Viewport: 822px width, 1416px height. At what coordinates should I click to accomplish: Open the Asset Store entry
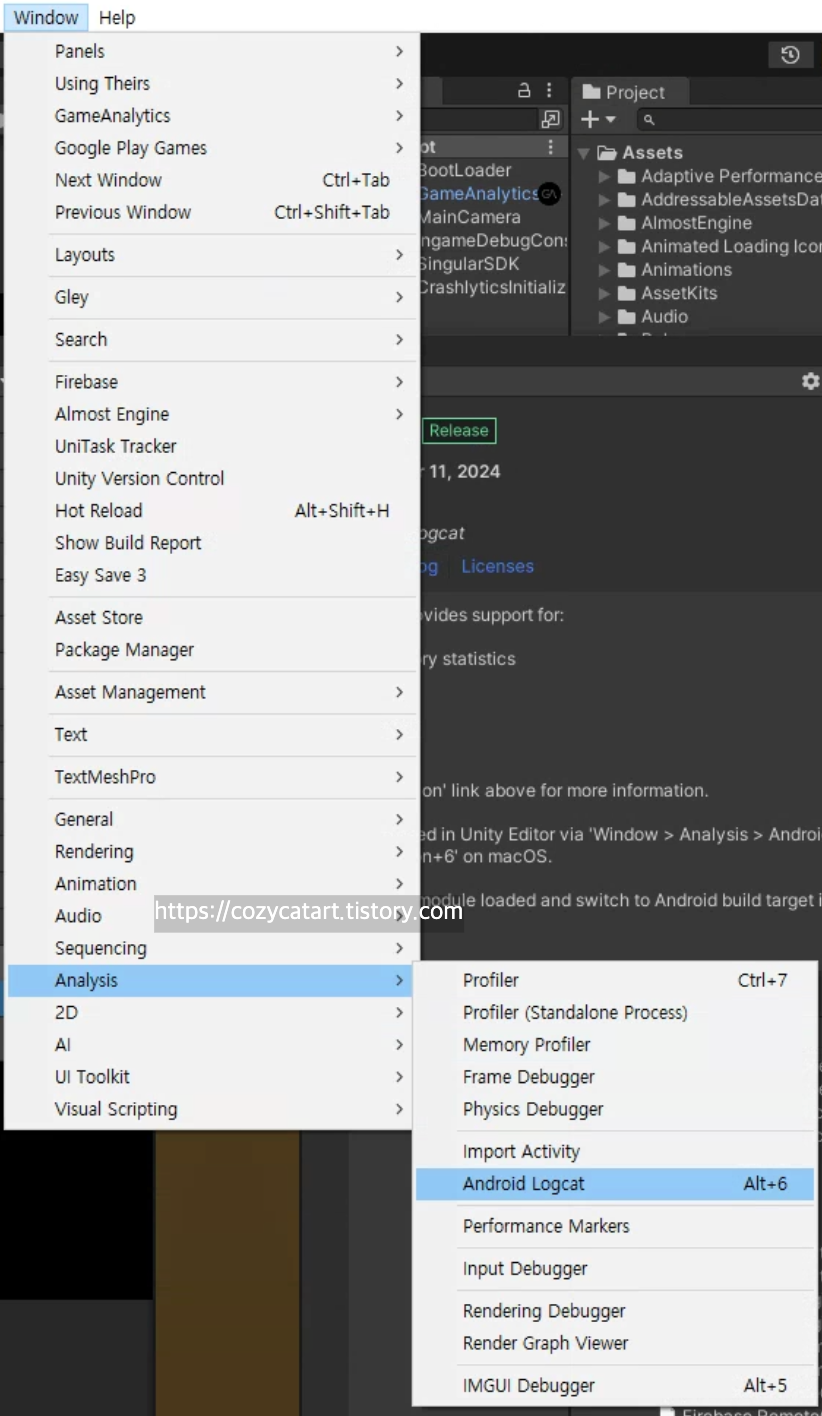coord(212,617)
